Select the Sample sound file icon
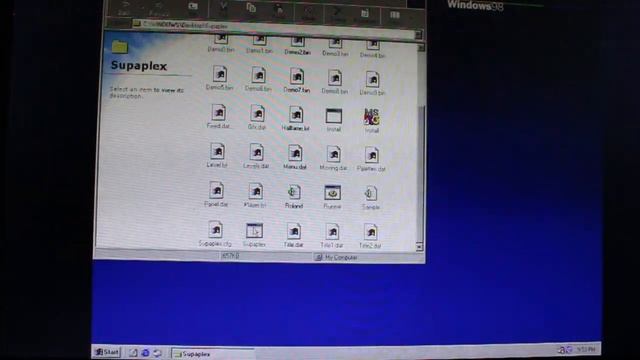Image resolution: width=640 pixels, height=360 pixels. tap(371, 193)
